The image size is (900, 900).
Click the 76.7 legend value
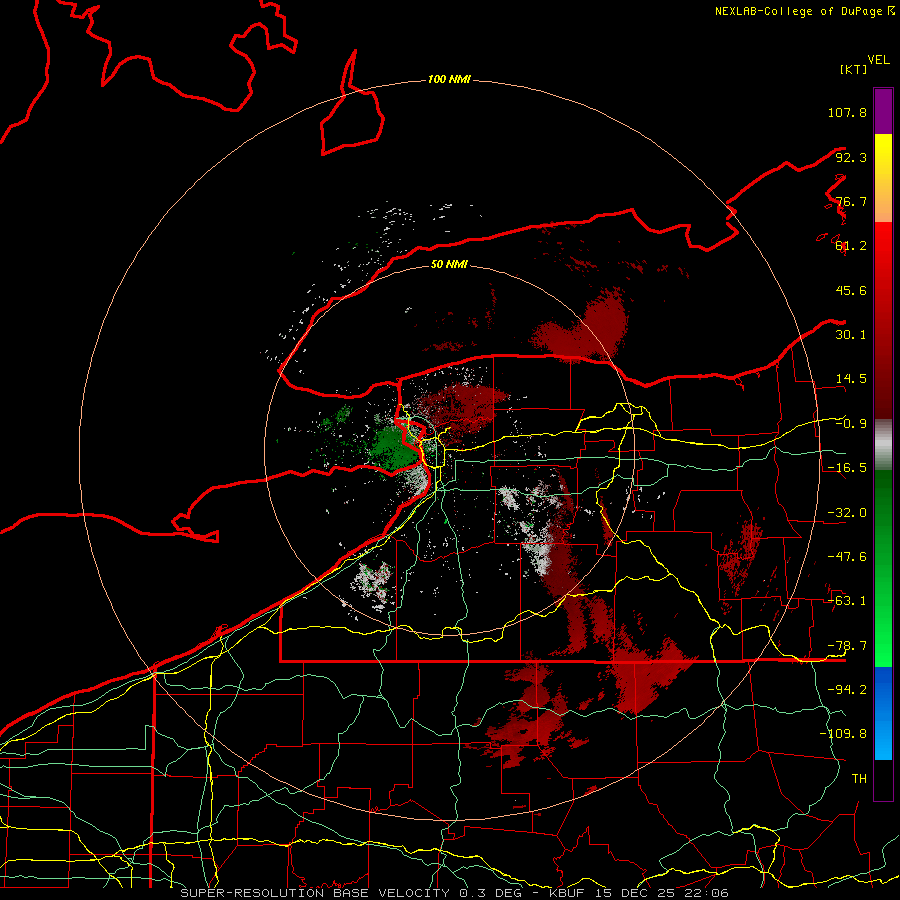click(x=851, y=201)
